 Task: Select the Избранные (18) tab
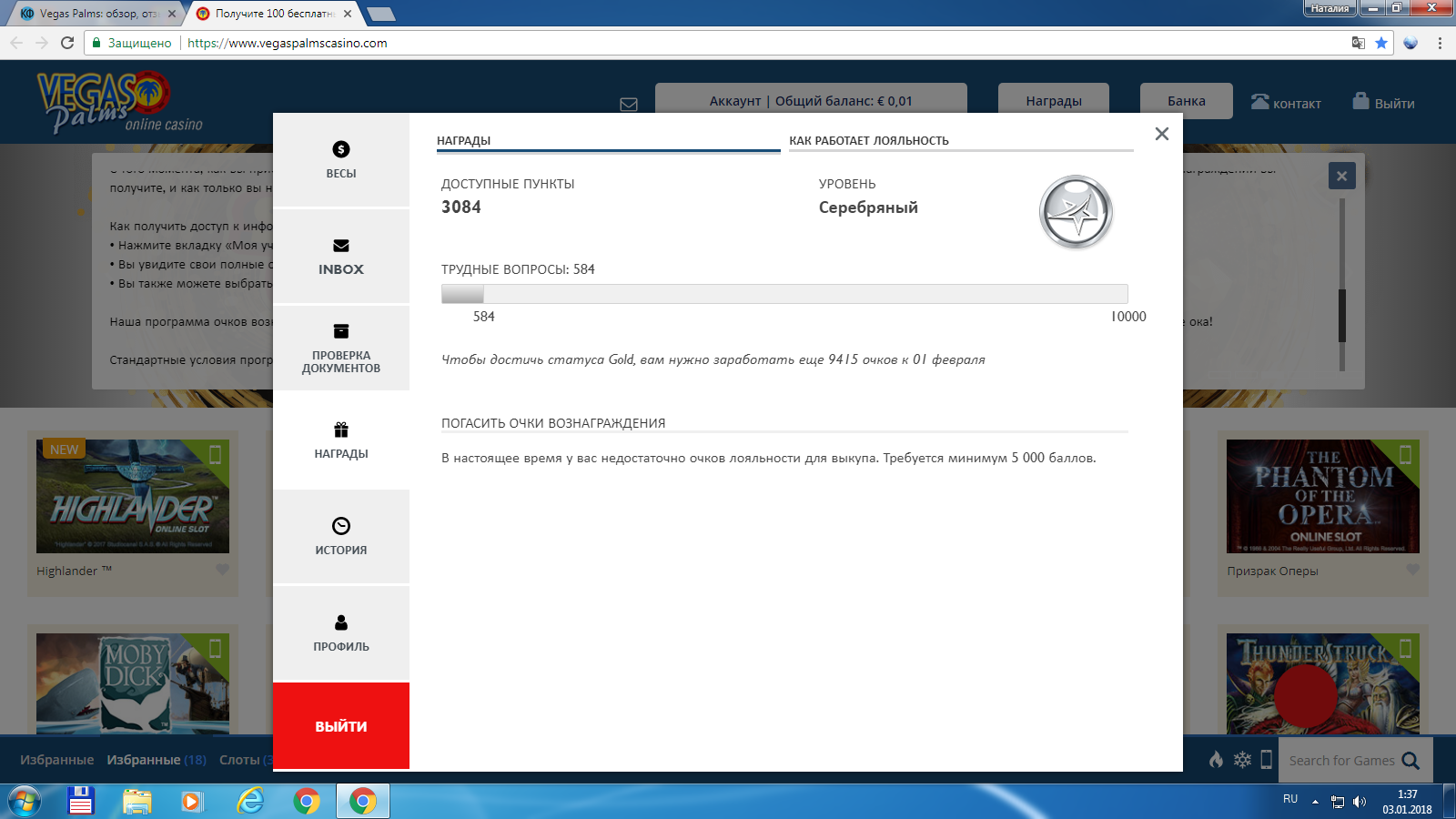point(157,760)
